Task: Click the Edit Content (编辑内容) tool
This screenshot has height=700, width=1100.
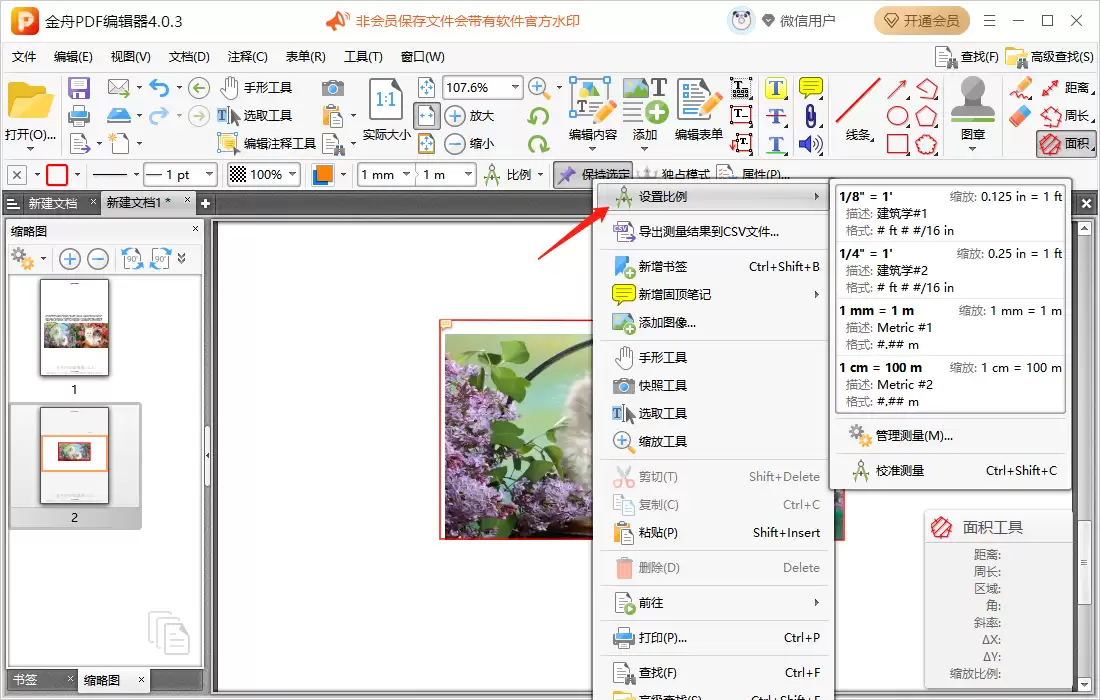Action: [x=591, y=110]
